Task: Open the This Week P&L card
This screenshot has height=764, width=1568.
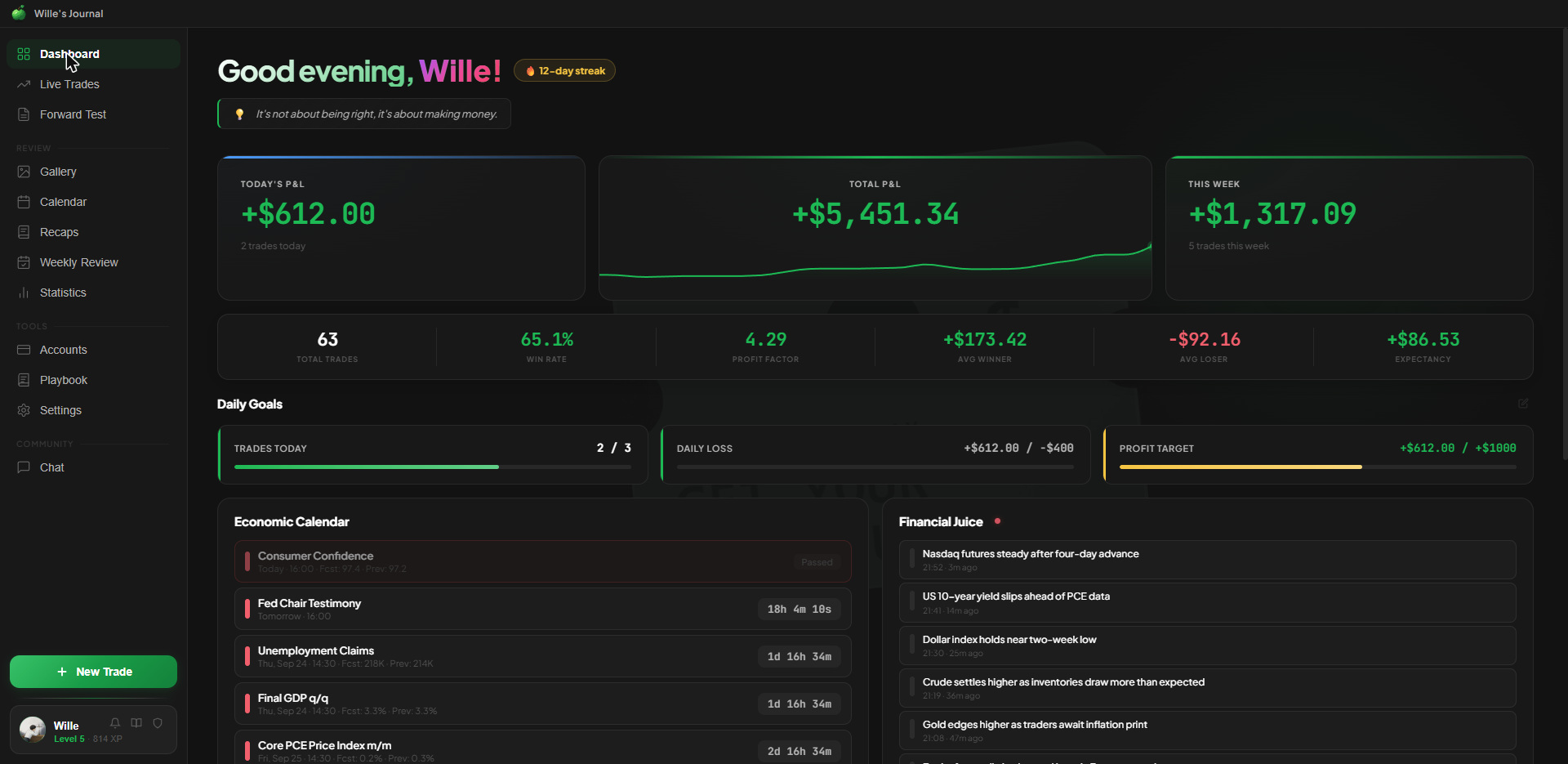Action: click(1349, 228)
